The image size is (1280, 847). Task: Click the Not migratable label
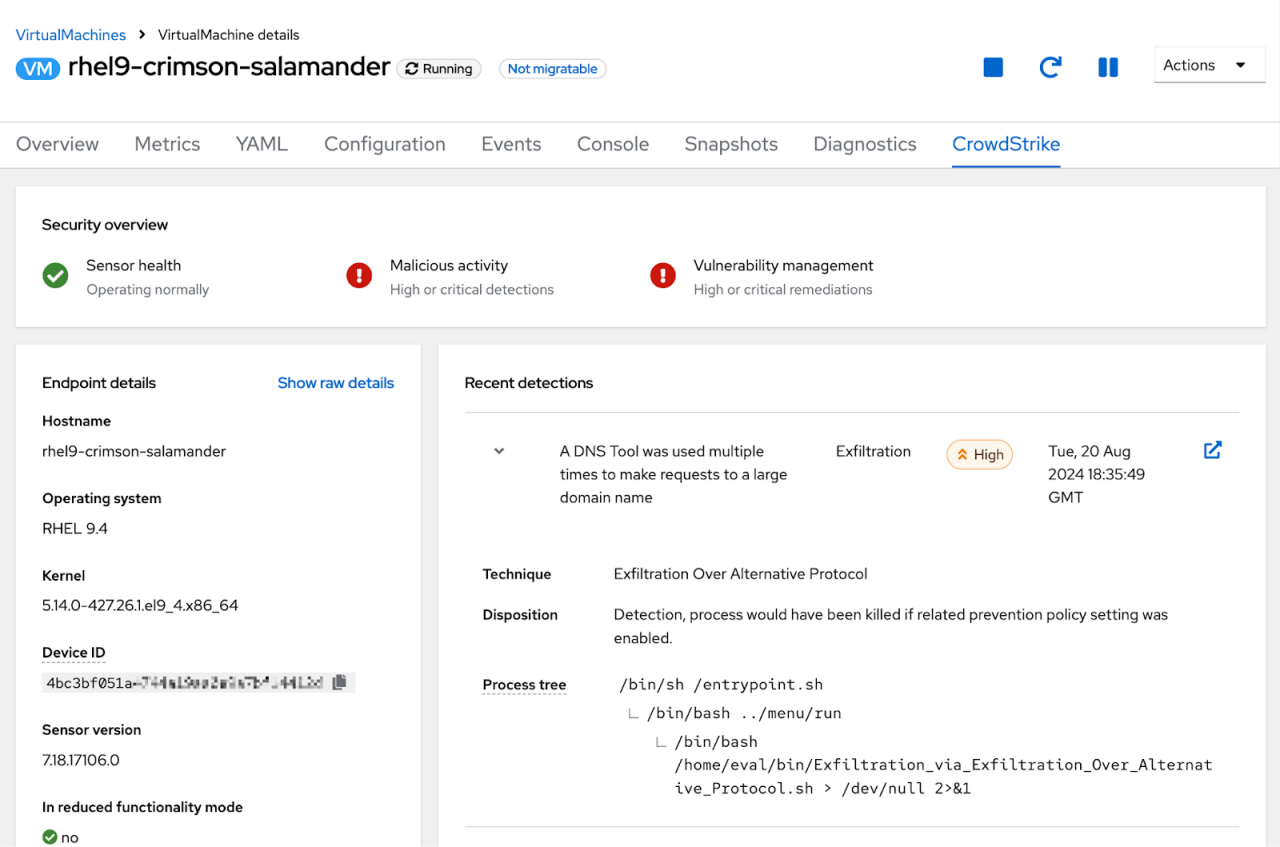point(553,69)
